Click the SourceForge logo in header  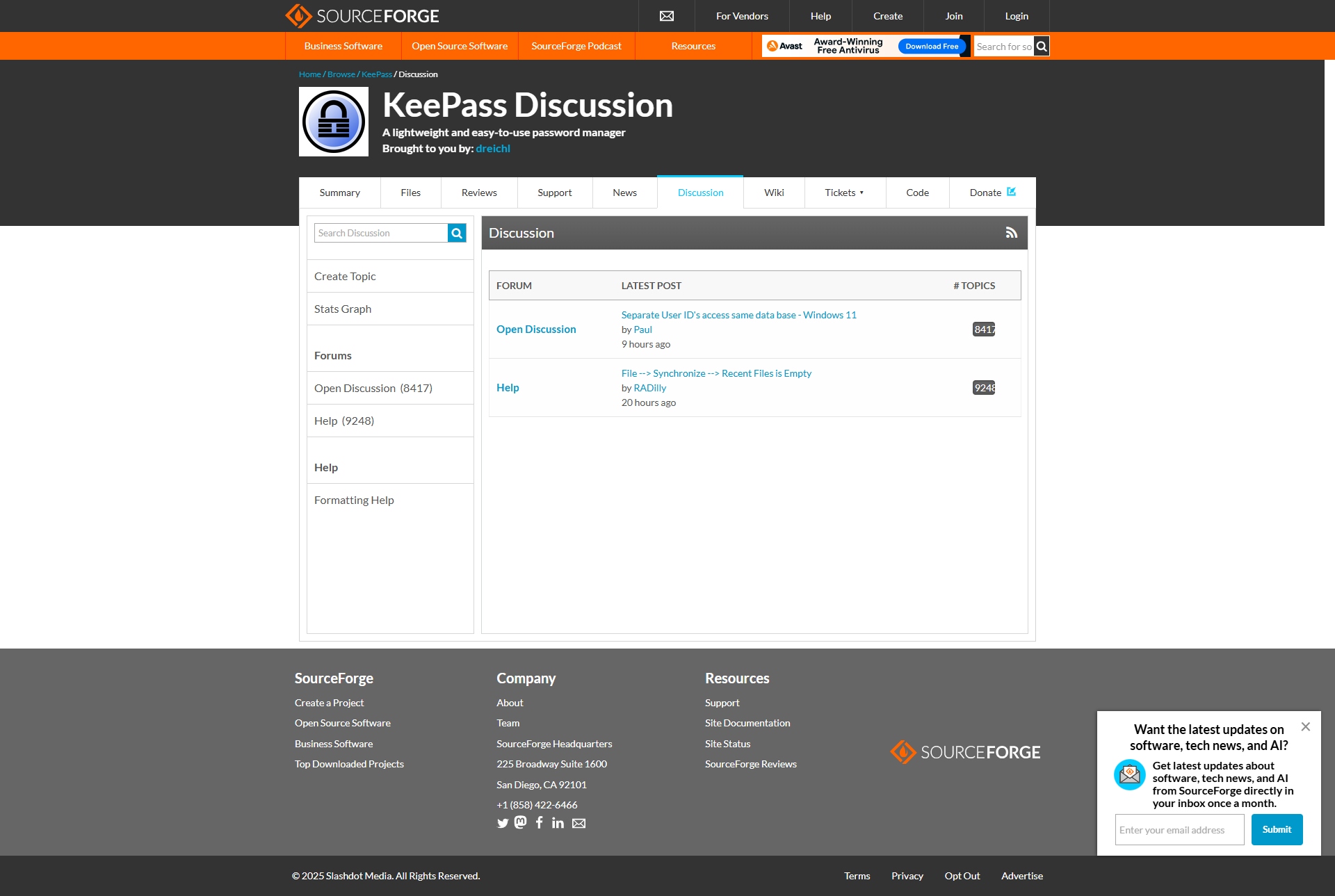pyautogui.click(x=362, y=16)
